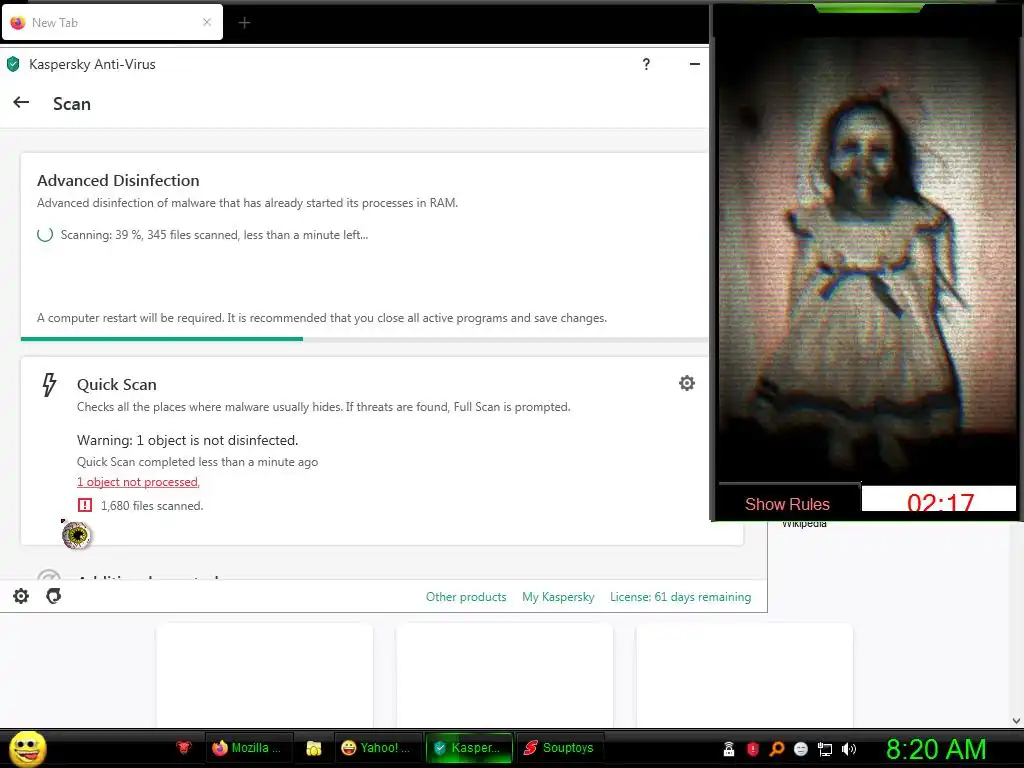
Task: Open My Kaspersky link
Action: coord(558,597)
